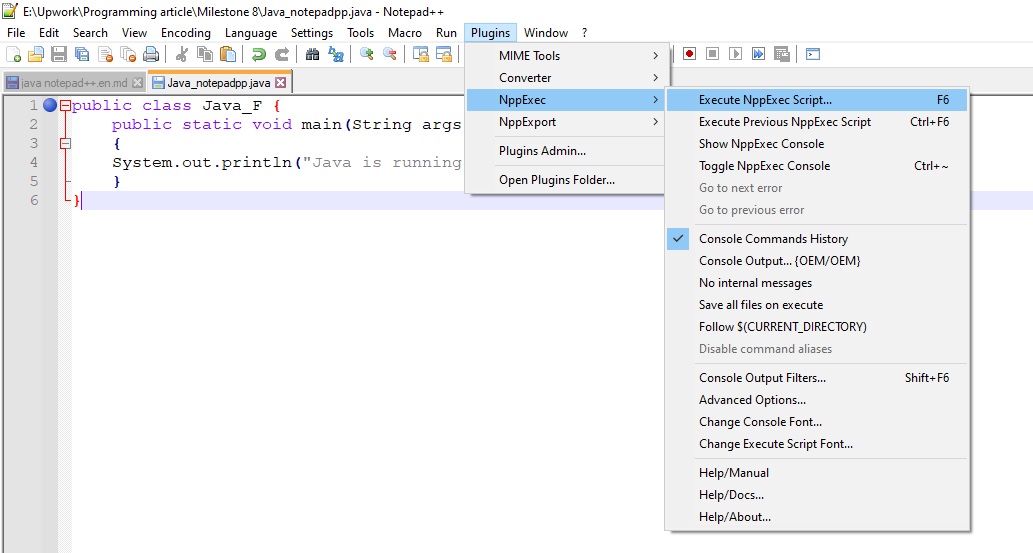The width and height of the screenshot is (1033, 553).
Task: Click the Synchronize horizontal scrolling icon
Action: tap(443, 55)
